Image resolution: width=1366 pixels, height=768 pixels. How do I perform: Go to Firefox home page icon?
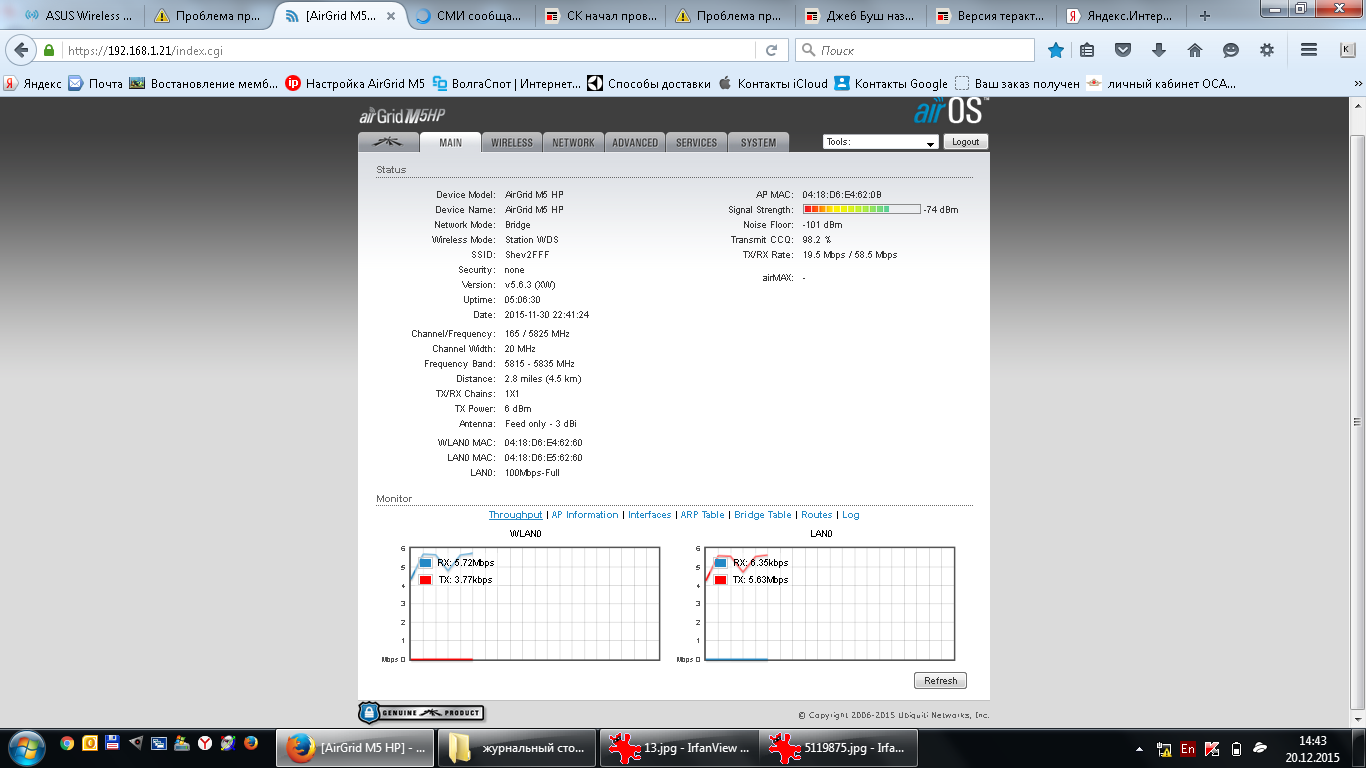coord(1195,50)
